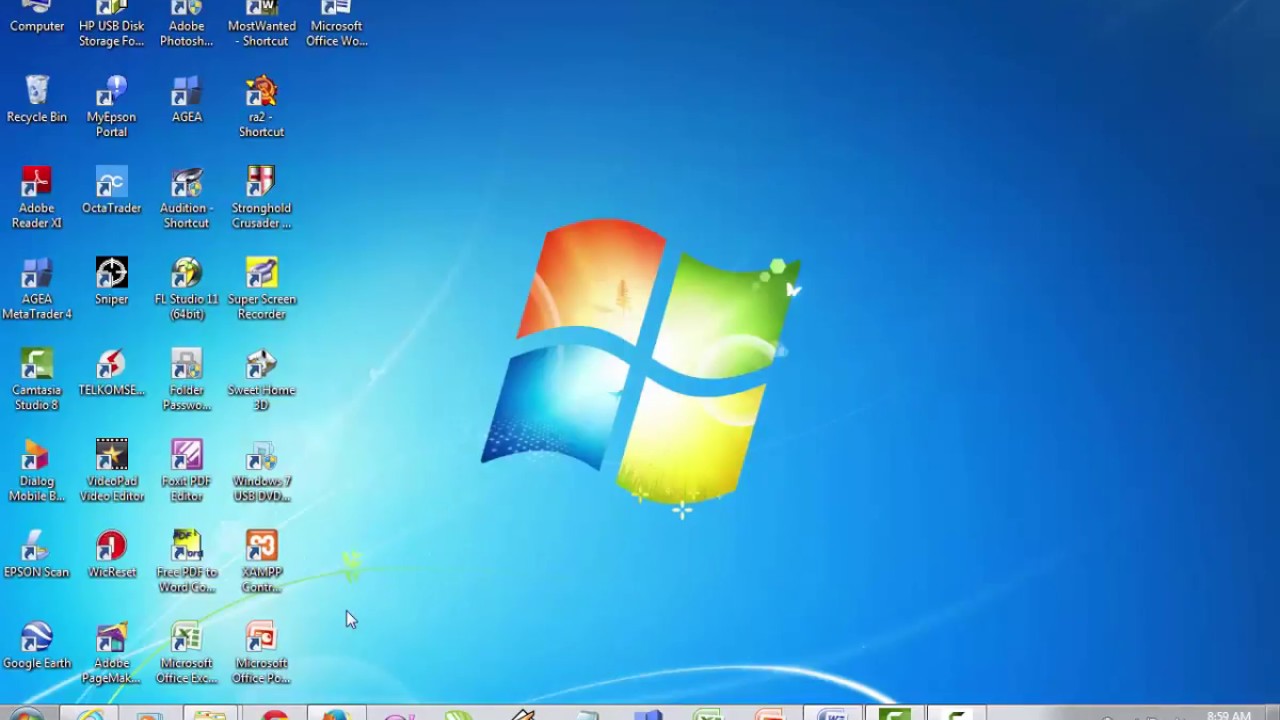Select the OctaTrader desktop icon
Screen dimensions: 1280x720
(111, 190)
